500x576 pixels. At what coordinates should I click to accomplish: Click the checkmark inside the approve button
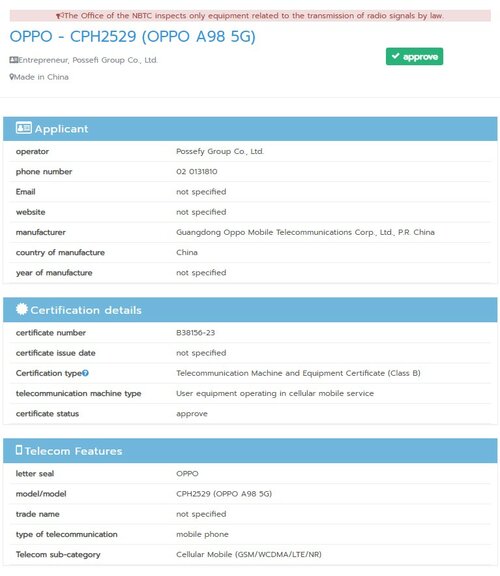point(395,56)
